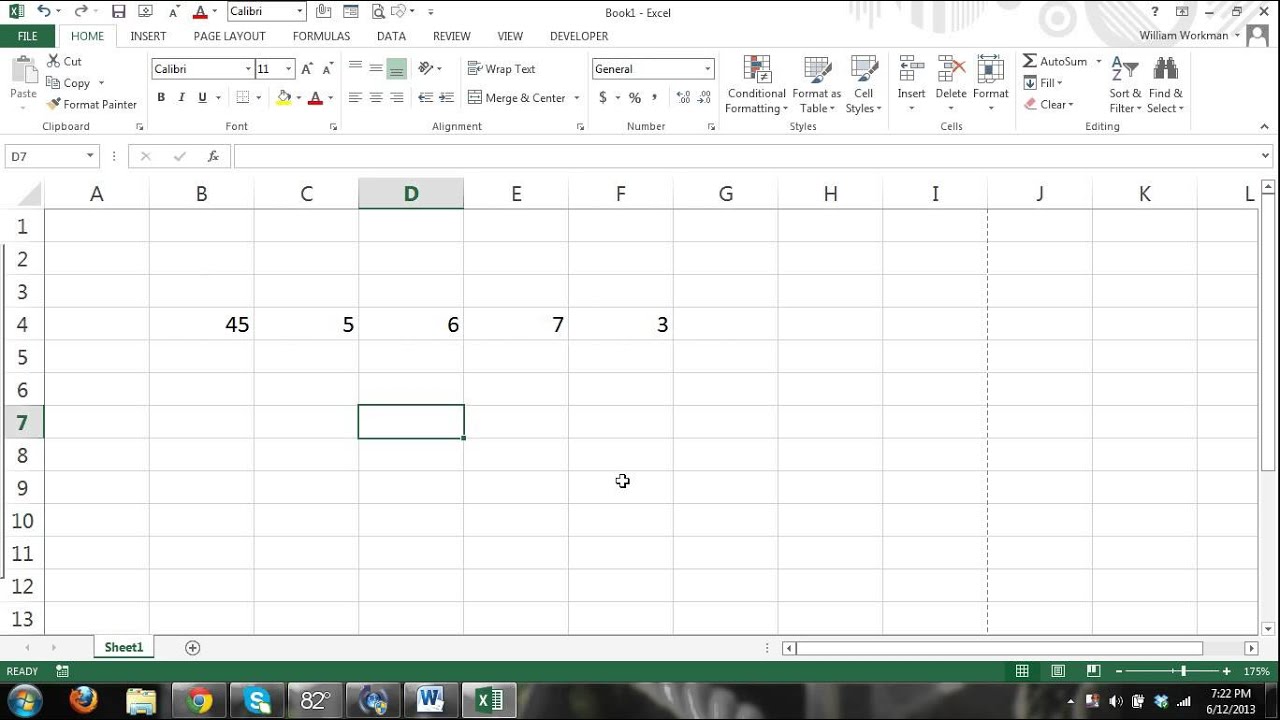1280x720 pixels.
Task: Toggle bottom align
Action: pos(397,68)
